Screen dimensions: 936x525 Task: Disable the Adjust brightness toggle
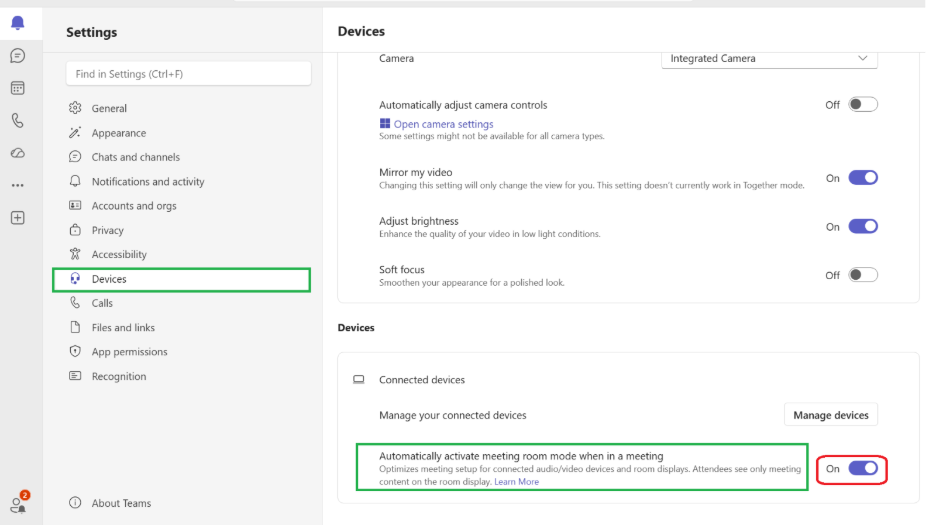click(x=863, y=226)
